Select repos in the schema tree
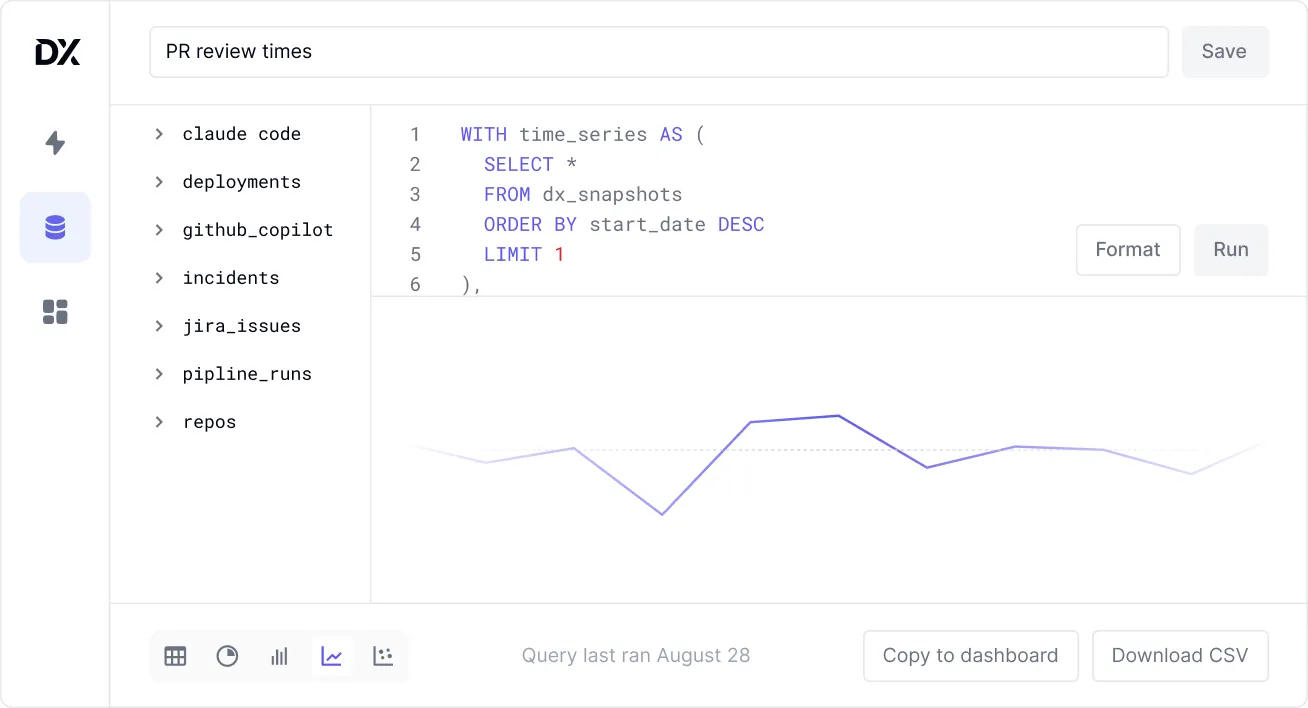Viewport: 1308px width, 708px height. (x=209, y=422)
